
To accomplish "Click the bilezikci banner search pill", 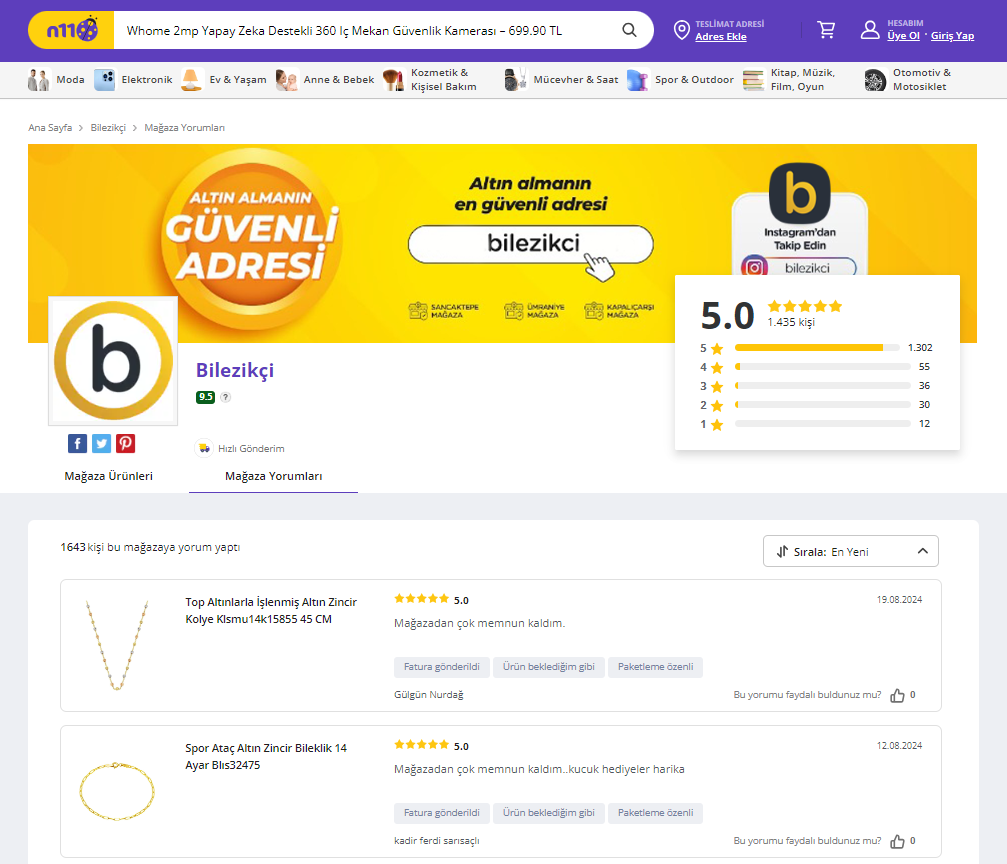I will point(530,244).
